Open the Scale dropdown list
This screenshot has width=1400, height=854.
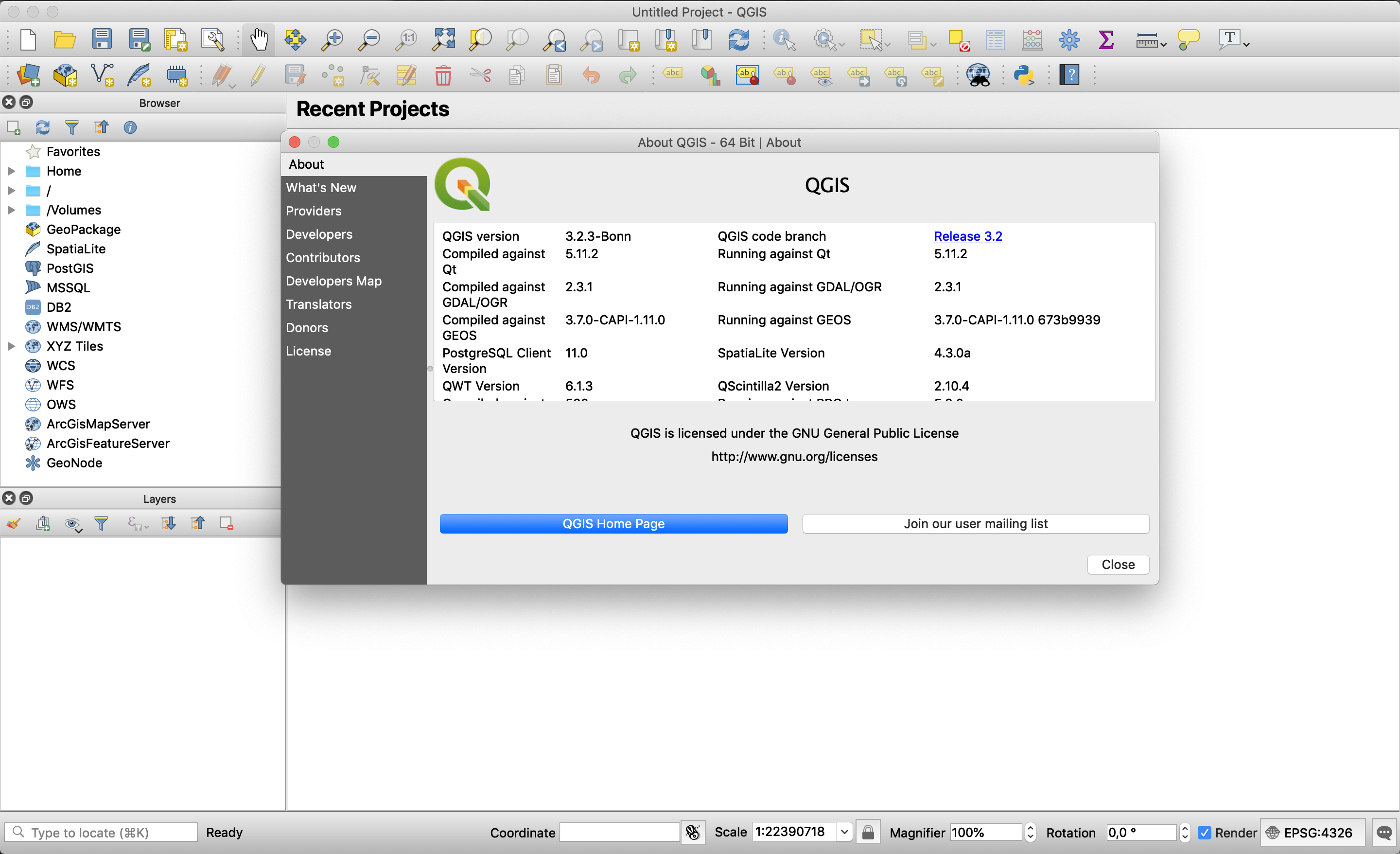point(844,833)
